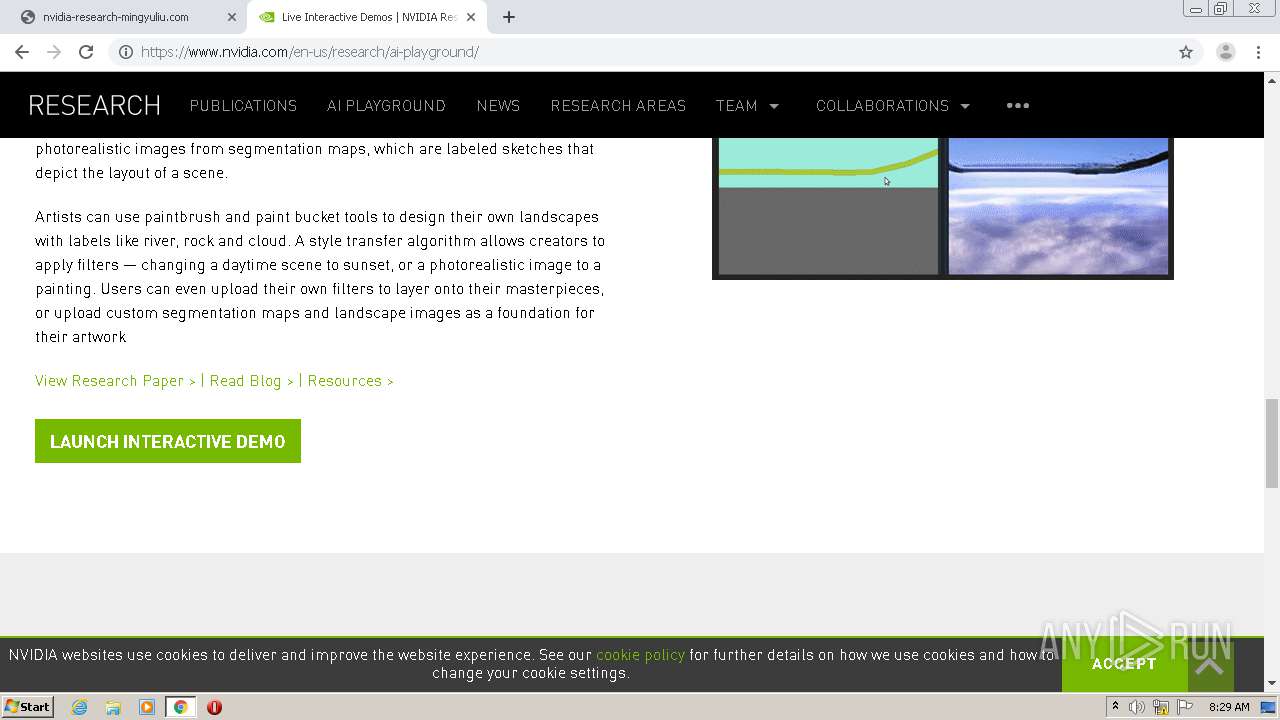Open the Resources link
Screen dimensions: 1280x720
350,381
